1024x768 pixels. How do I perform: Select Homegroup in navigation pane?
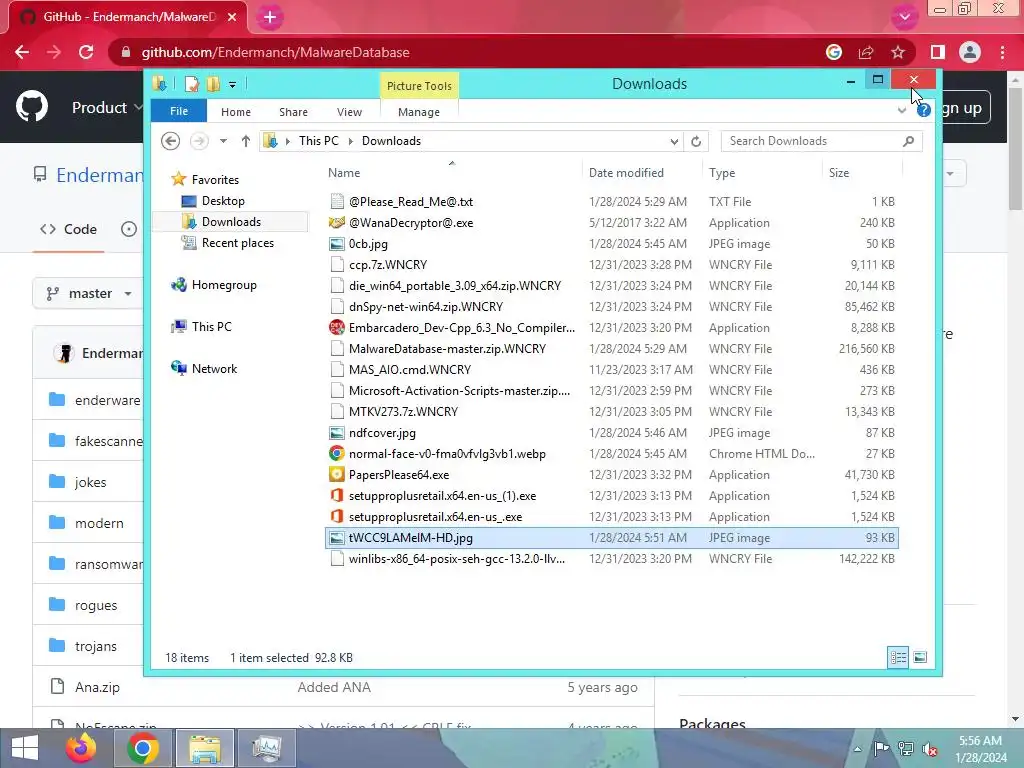(224, 285)
